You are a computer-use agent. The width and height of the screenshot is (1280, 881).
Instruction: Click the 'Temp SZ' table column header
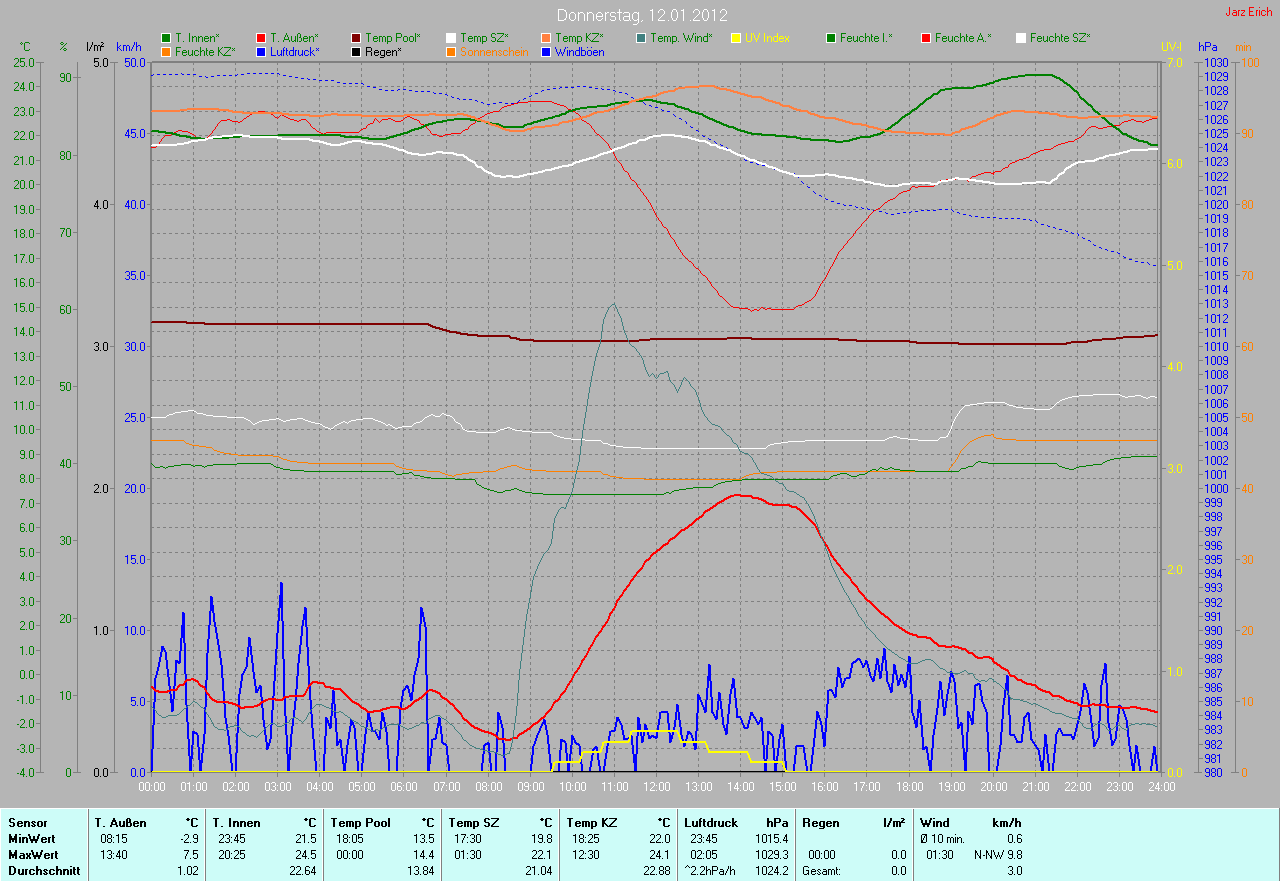[472, 823]
